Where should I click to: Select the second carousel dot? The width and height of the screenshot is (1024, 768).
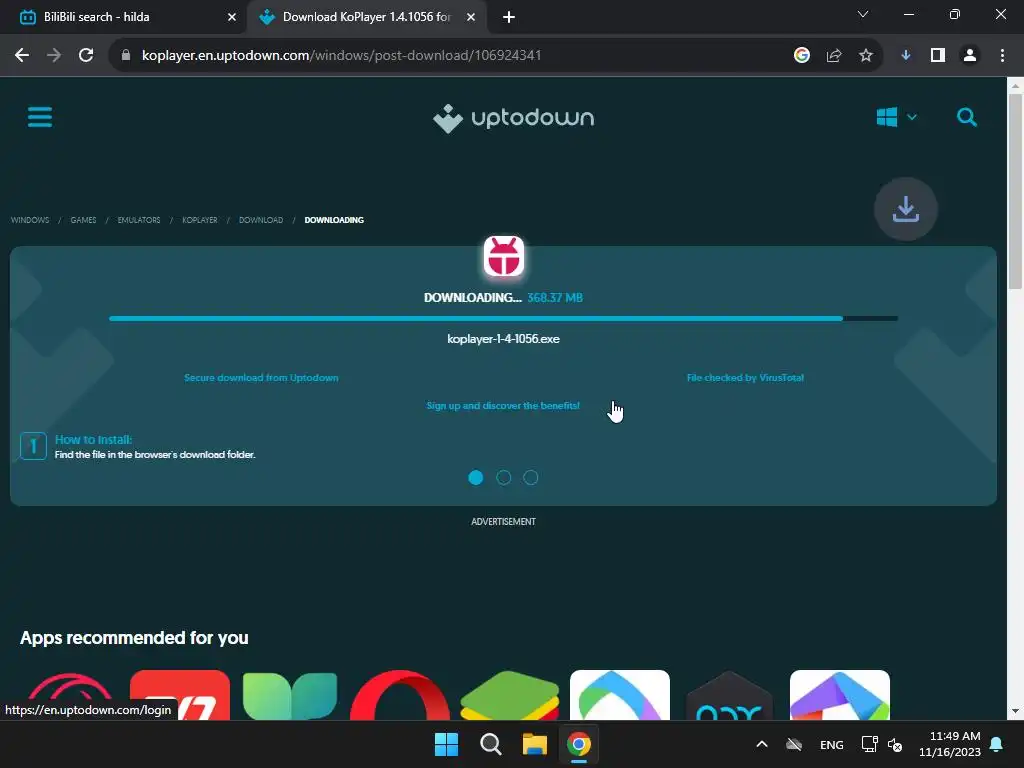click(504, 478)
